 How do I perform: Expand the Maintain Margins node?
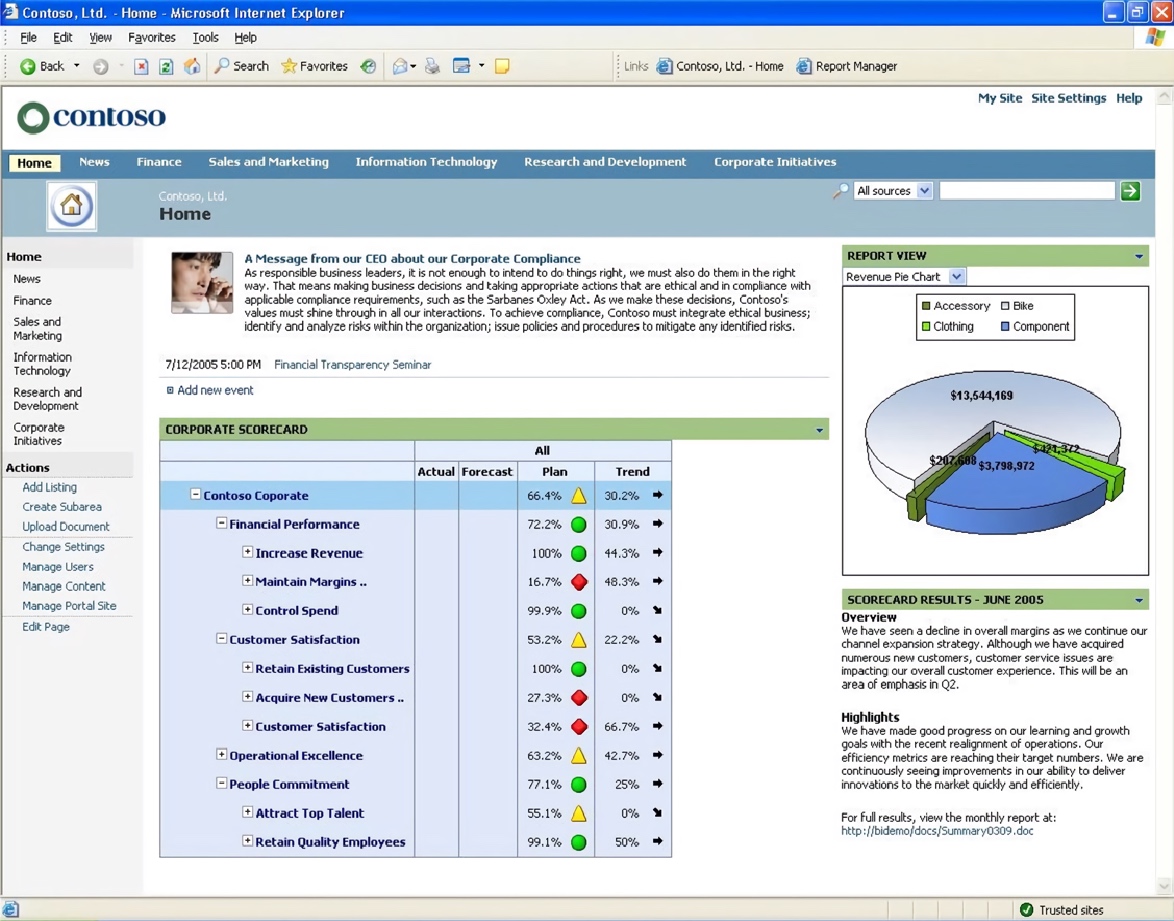tap(247, 580)
